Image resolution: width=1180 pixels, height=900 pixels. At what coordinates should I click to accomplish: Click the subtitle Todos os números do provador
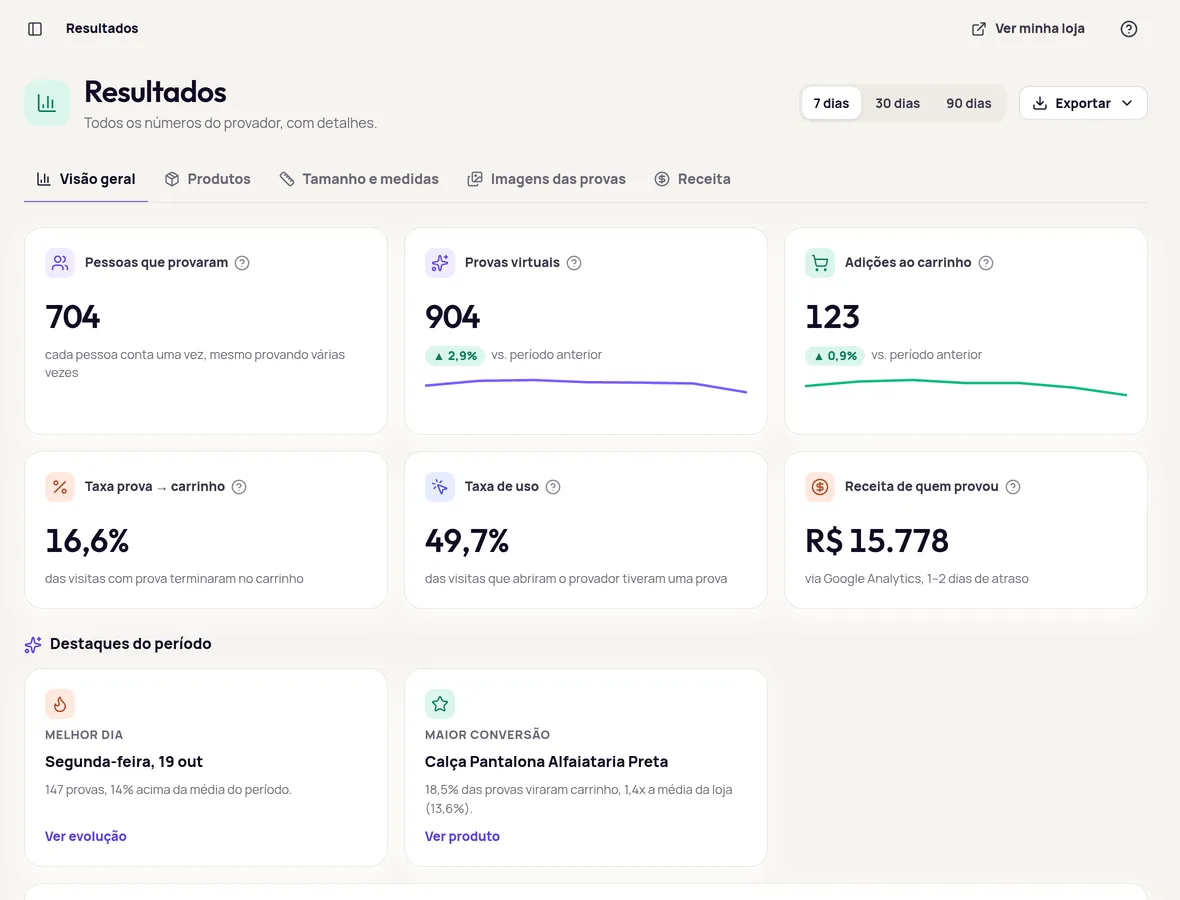point(230,123)
